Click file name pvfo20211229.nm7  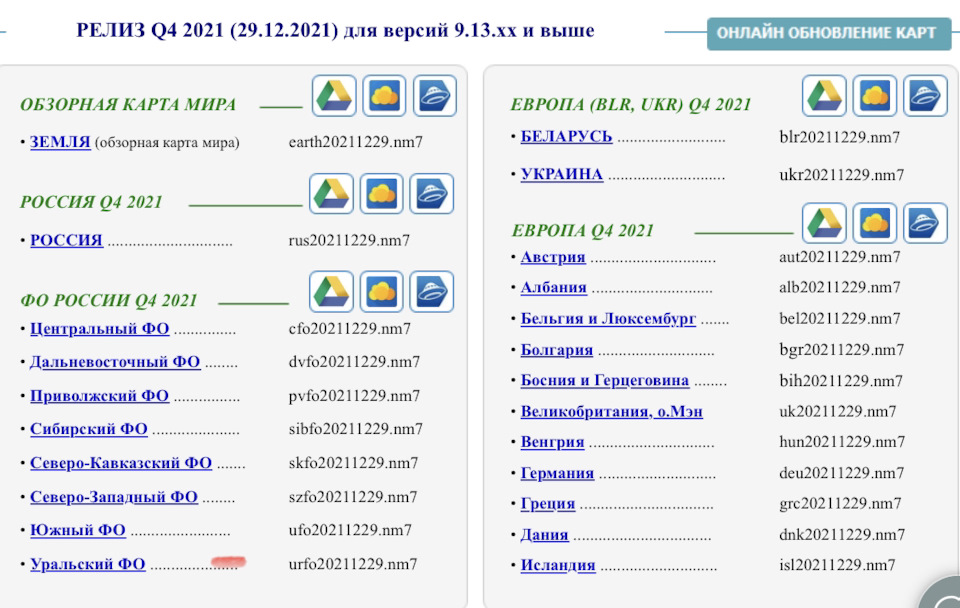pyautogui.click(x=354, y=396)
